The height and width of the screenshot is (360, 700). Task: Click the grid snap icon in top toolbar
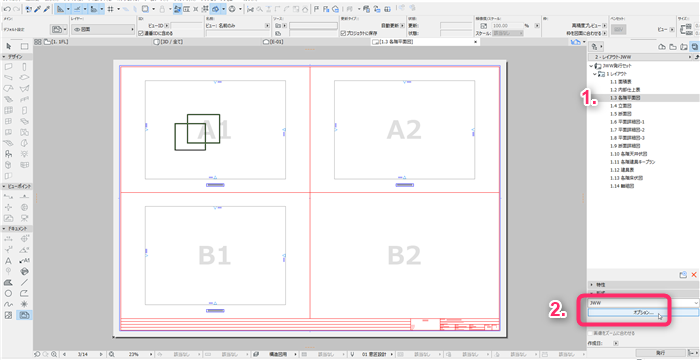tap(110, 8)
